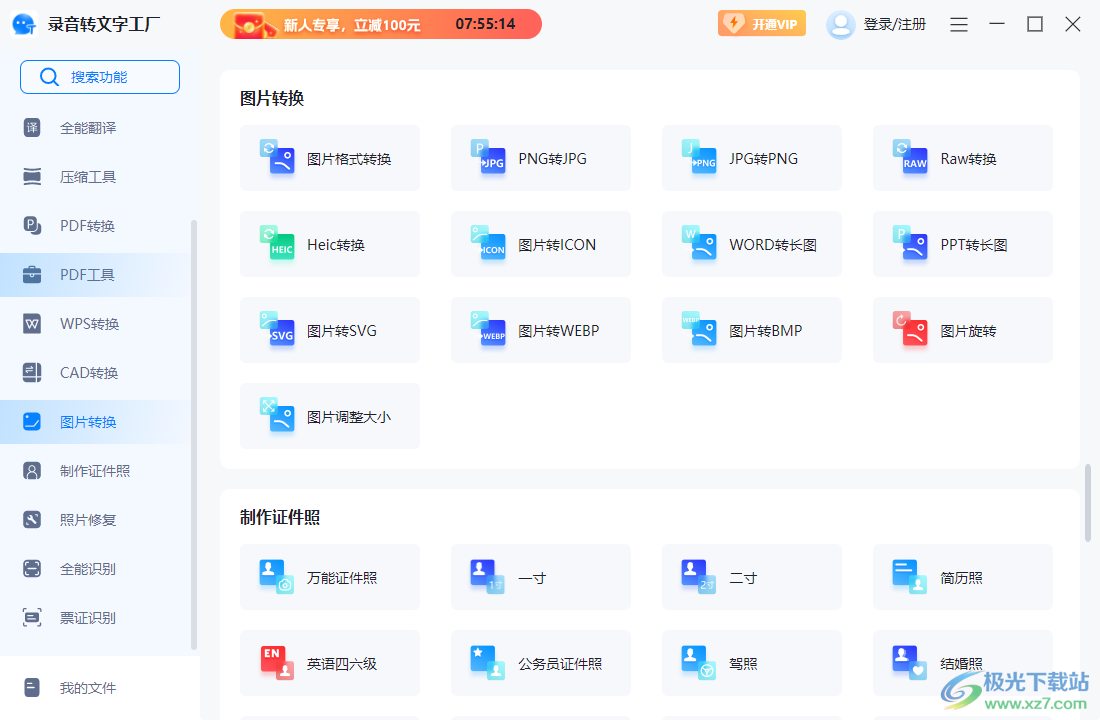
Task: Open the 图片转BMP tool icon
Action: pos(699,330)
